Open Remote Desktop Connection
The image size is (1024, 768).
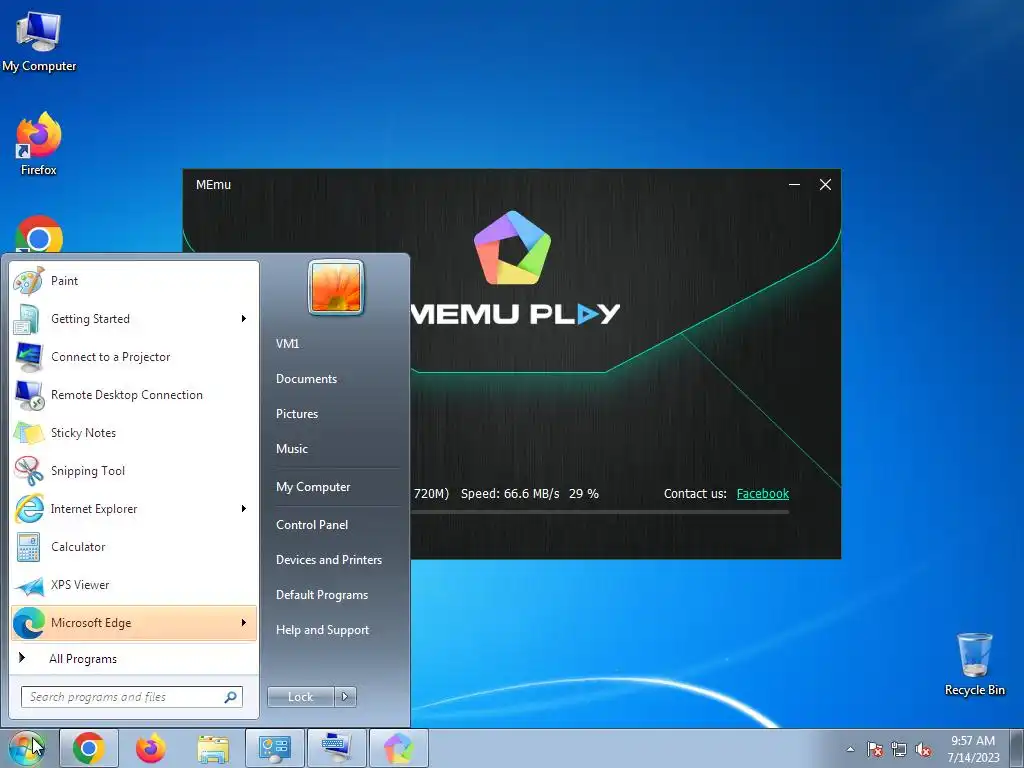pyautogui.click(x=134, y=395)
